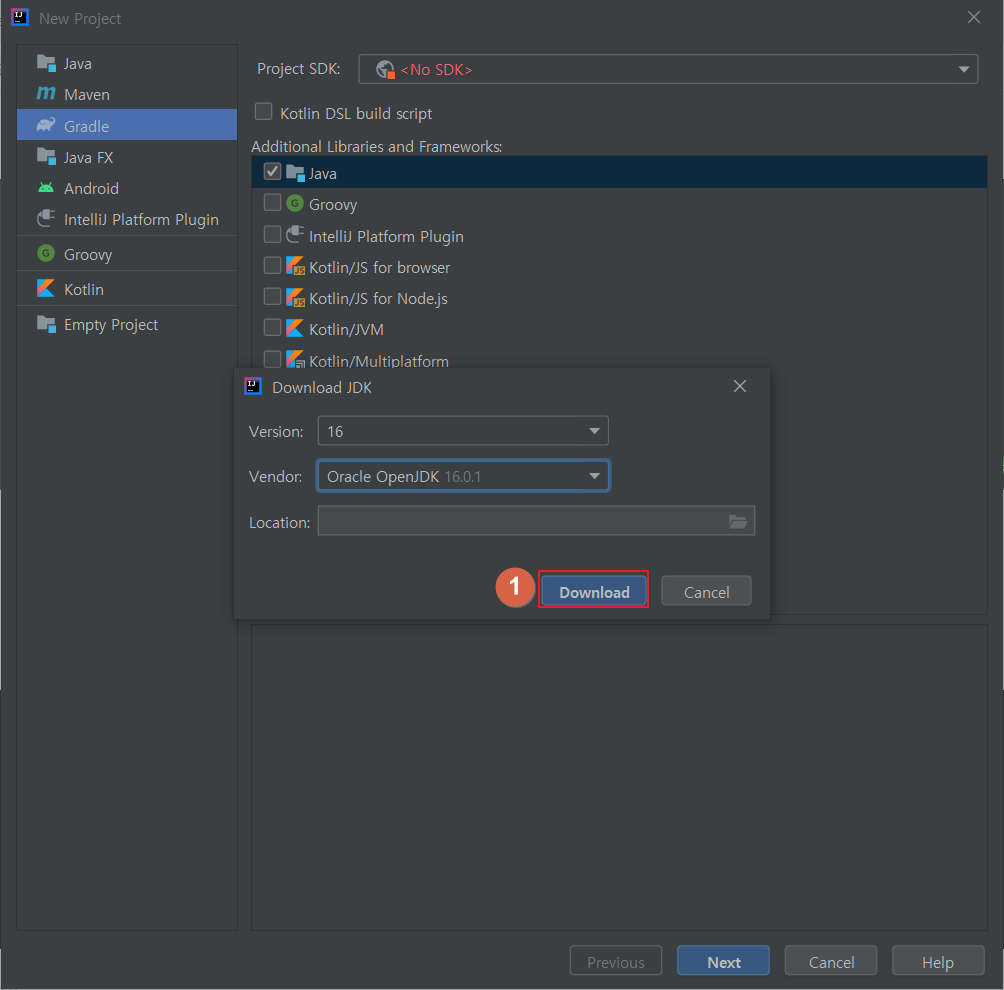The width and height of the screenshot is (1004, 990).
Task: Select Groovy project type in sidebar
Action: [x=127, y=254]
